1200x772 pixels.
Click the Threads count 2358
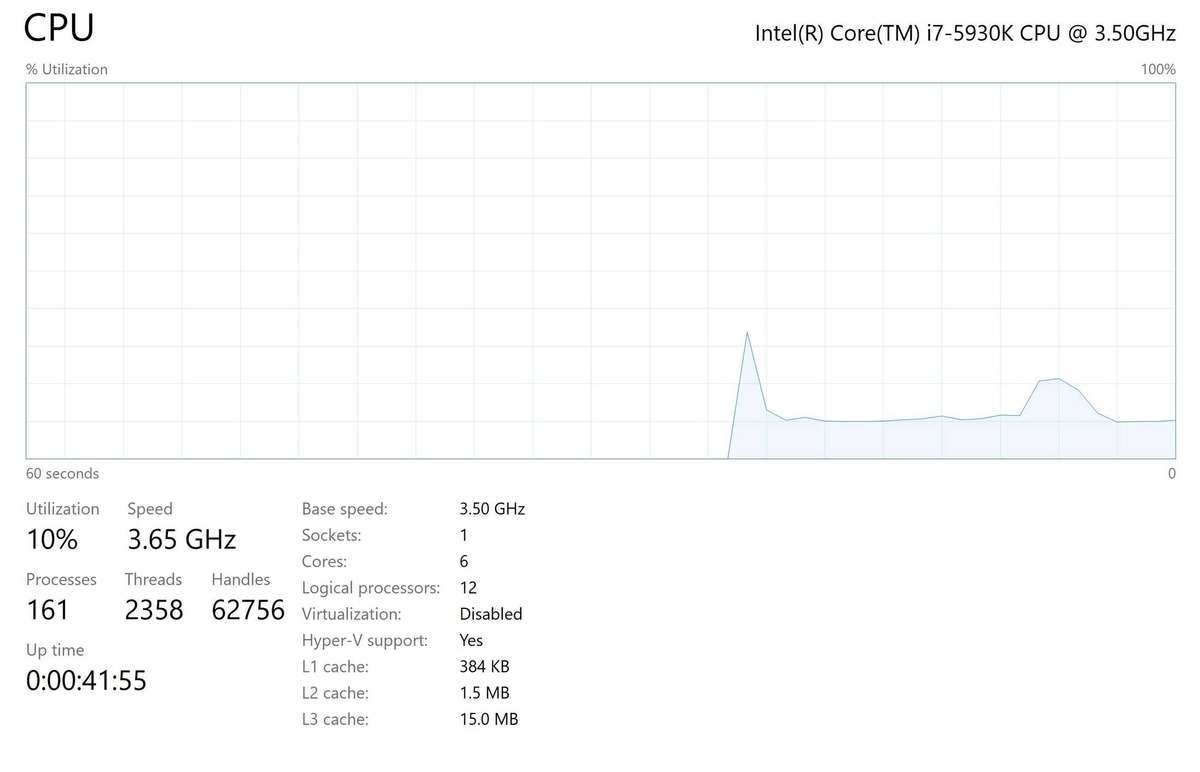154,610
